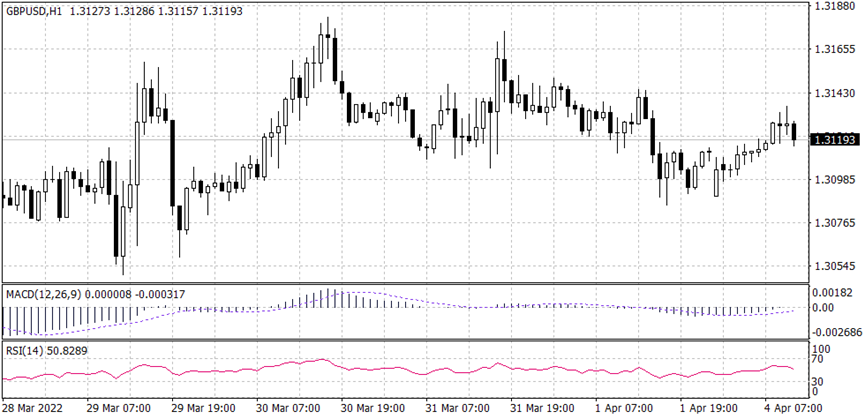The image size is (865, 419).
Task: Select the MACD 0.00182 scale label
Action: [x=833, y=291]
